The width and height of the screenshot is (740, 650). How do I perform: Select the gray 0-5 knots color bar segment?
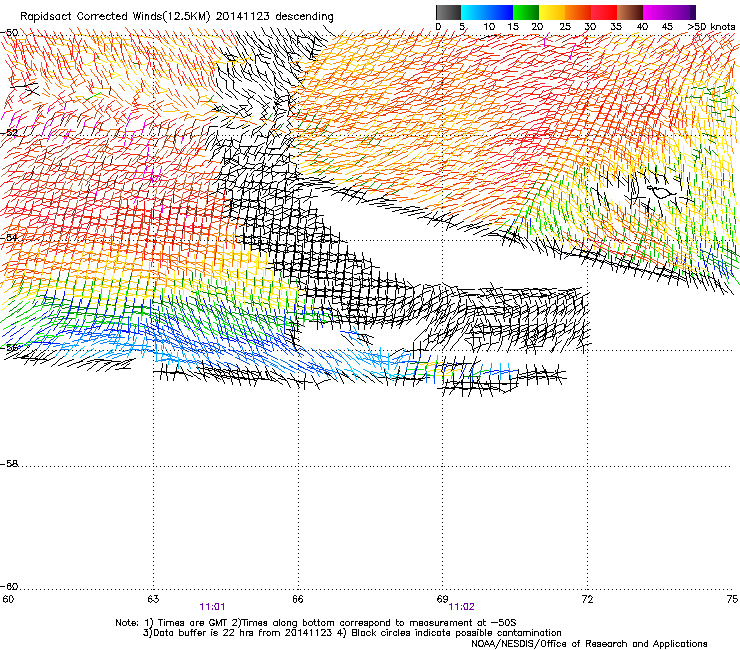pos(448,12)
